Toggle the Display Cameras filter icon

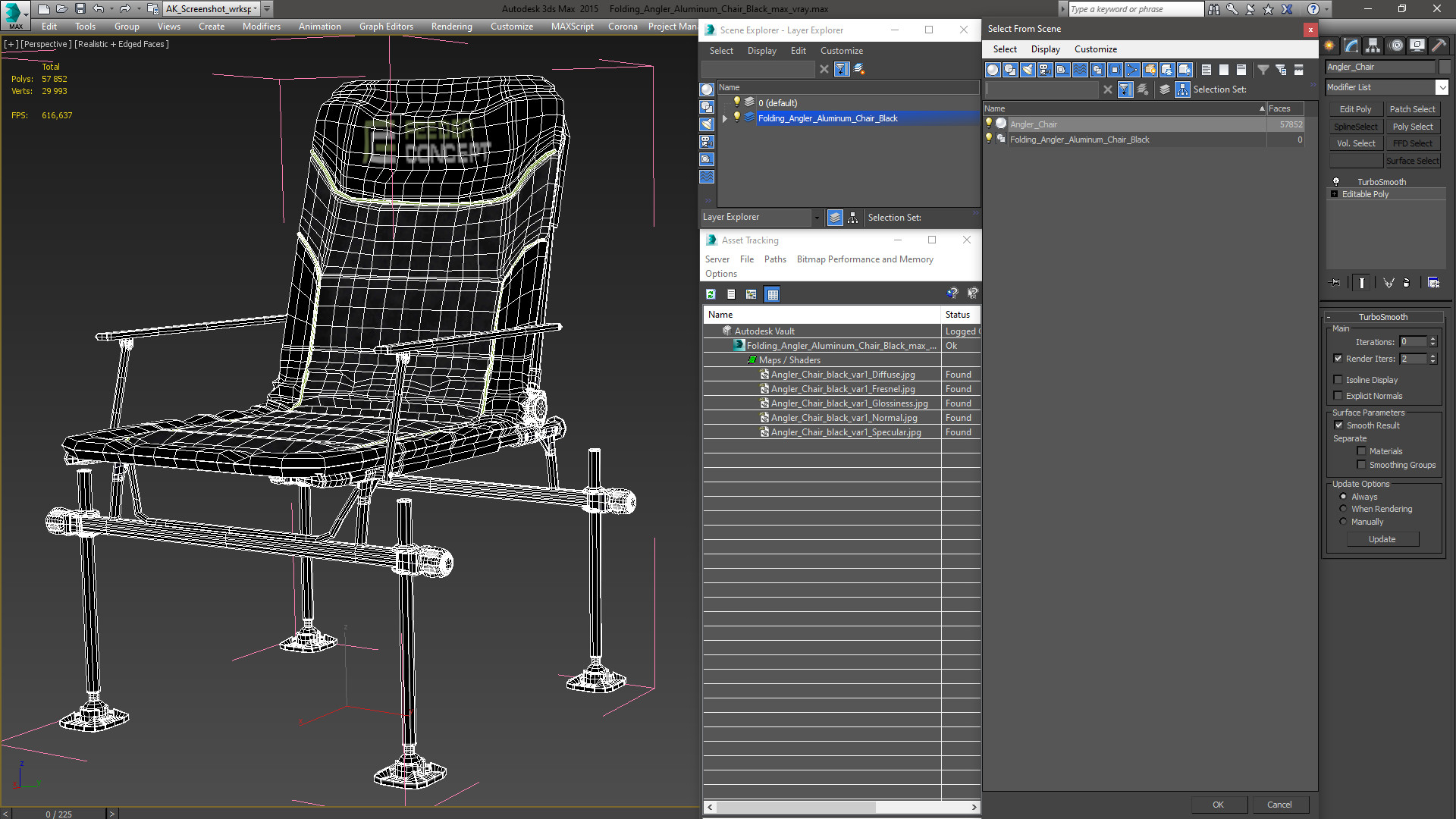click(x=1045, y=70)
